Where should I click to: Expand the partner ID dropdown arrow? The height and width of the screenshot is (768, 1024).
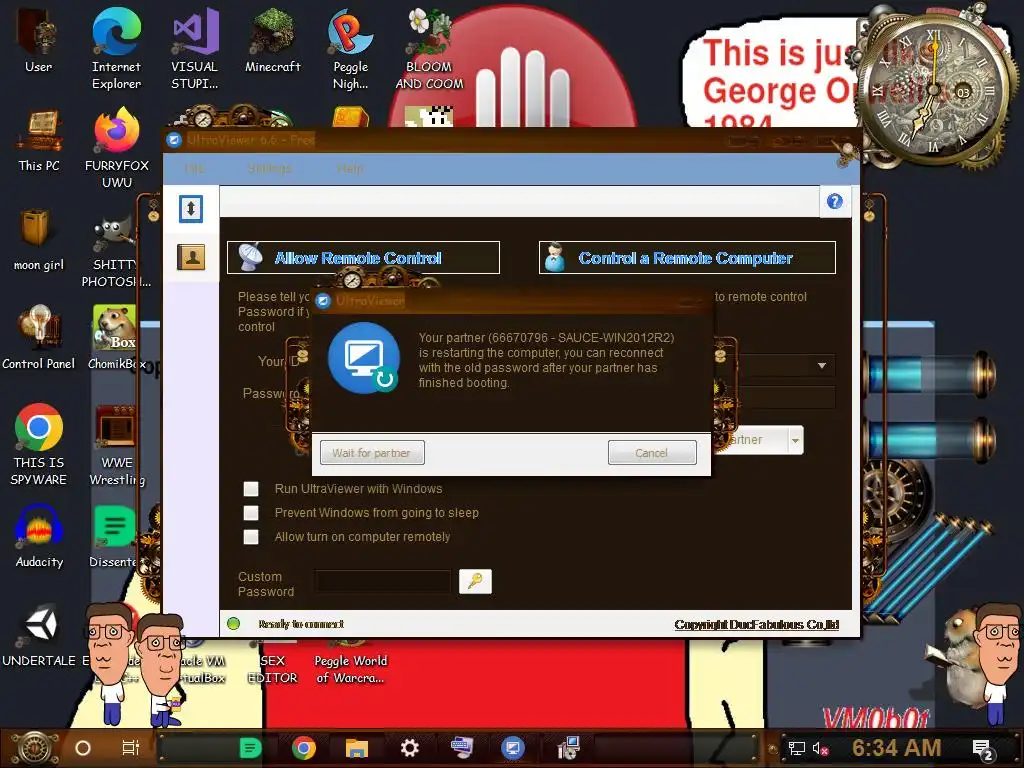[x=822, y=366]
